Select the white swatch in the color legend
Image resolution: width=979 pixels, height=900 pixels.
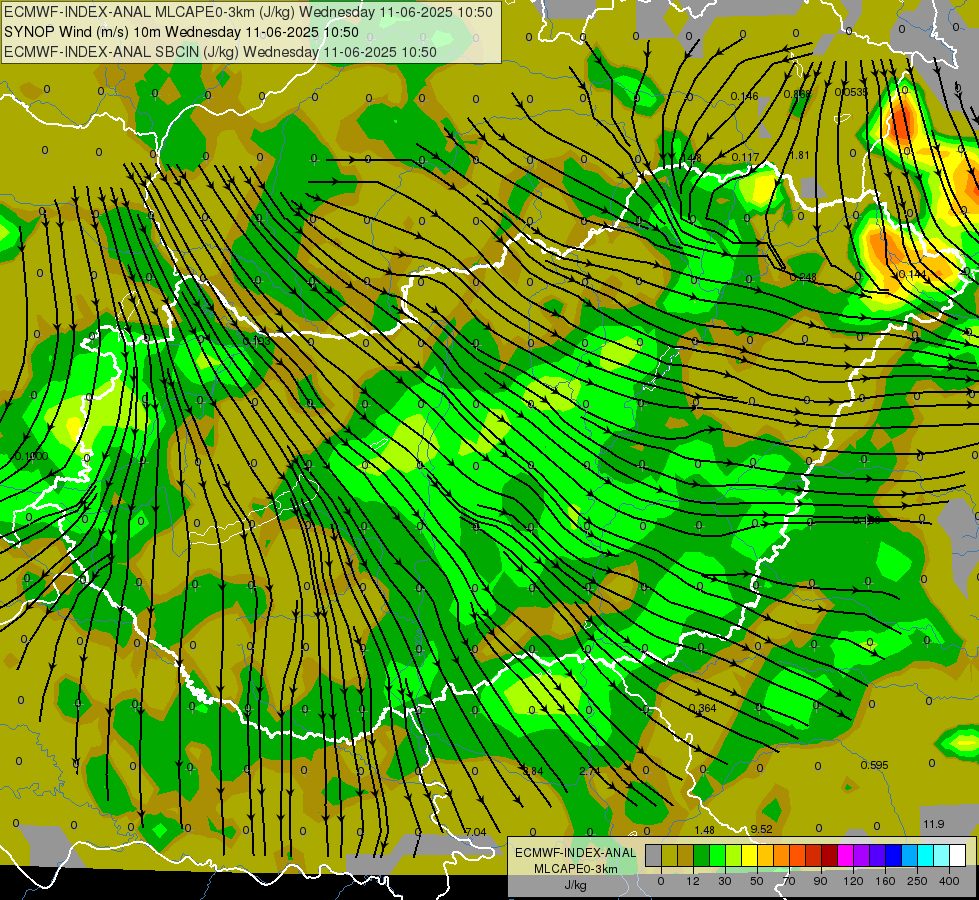click(x=958, y=855)
